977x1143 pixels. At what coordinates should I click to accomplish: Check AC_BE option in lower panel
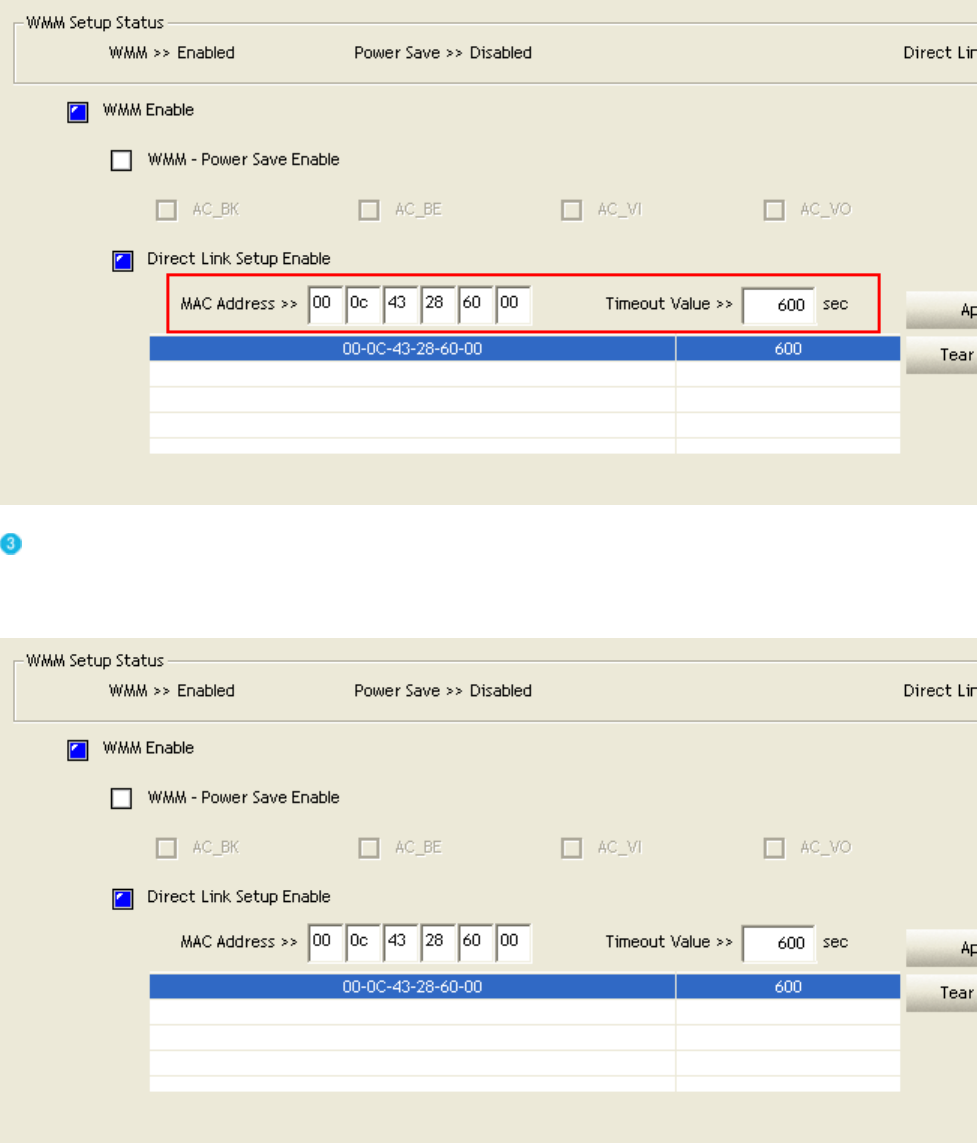[369, 849]
